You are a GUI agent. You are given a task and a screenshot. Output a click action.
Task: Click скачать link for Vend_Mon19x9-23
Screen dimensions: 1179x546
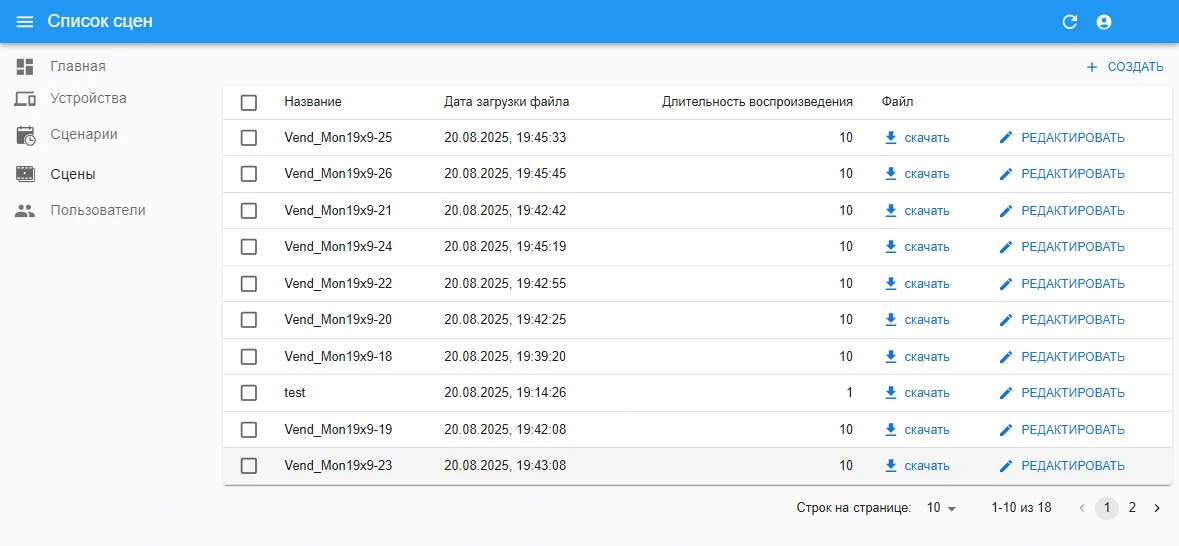point(926,466)
